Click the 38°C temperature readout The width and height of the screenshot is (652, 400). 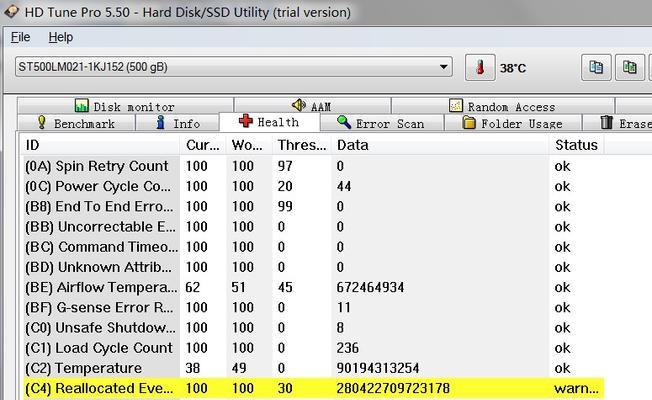[513, 68]
